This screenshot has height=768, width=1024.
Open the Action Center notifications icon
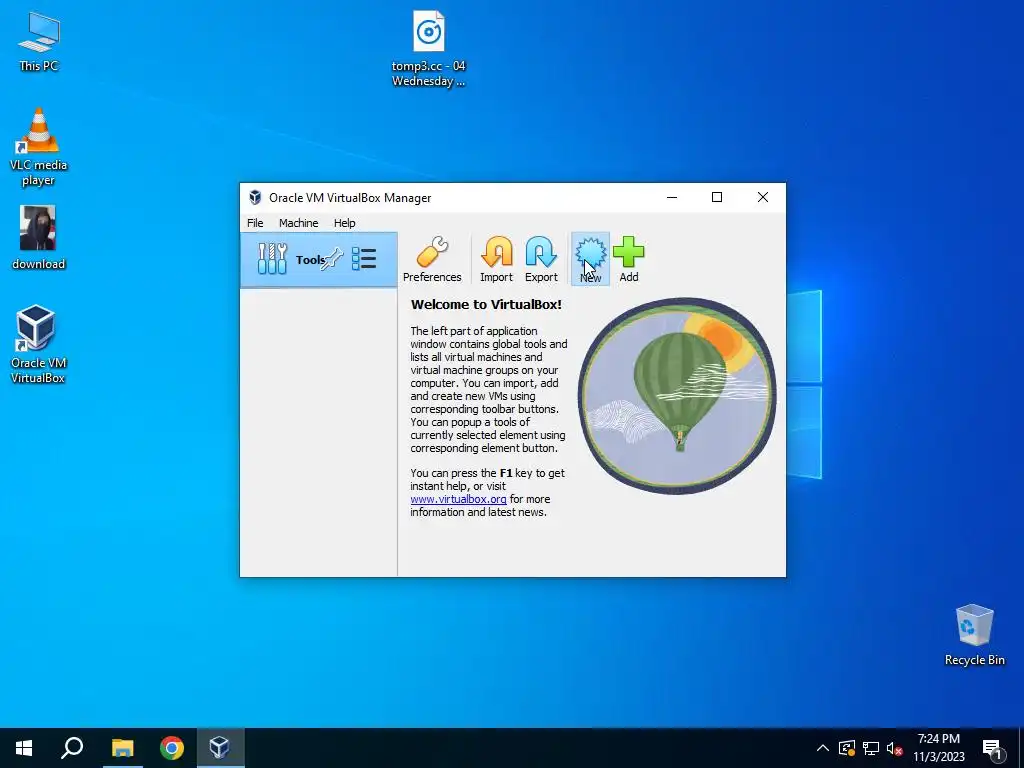click(x=992, y=750)
